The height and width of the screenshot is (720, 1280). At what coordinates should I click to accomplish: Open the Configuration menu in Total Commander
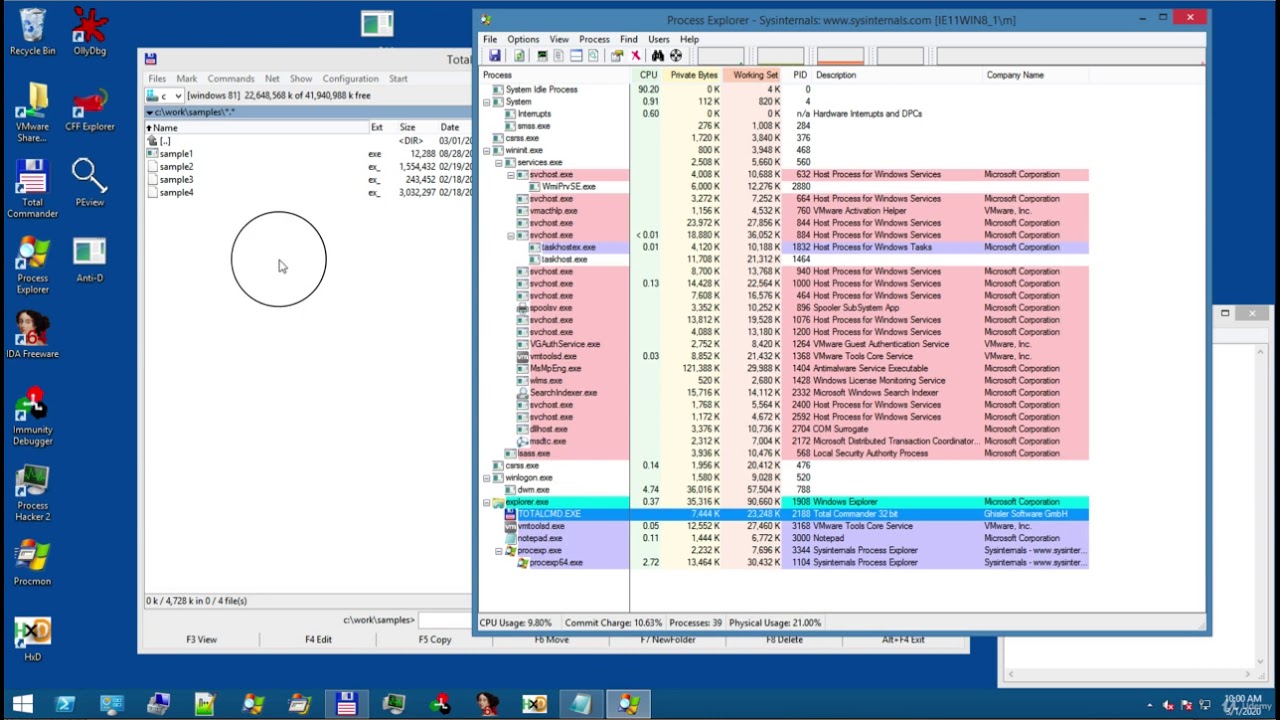click(x=350, y=78)
